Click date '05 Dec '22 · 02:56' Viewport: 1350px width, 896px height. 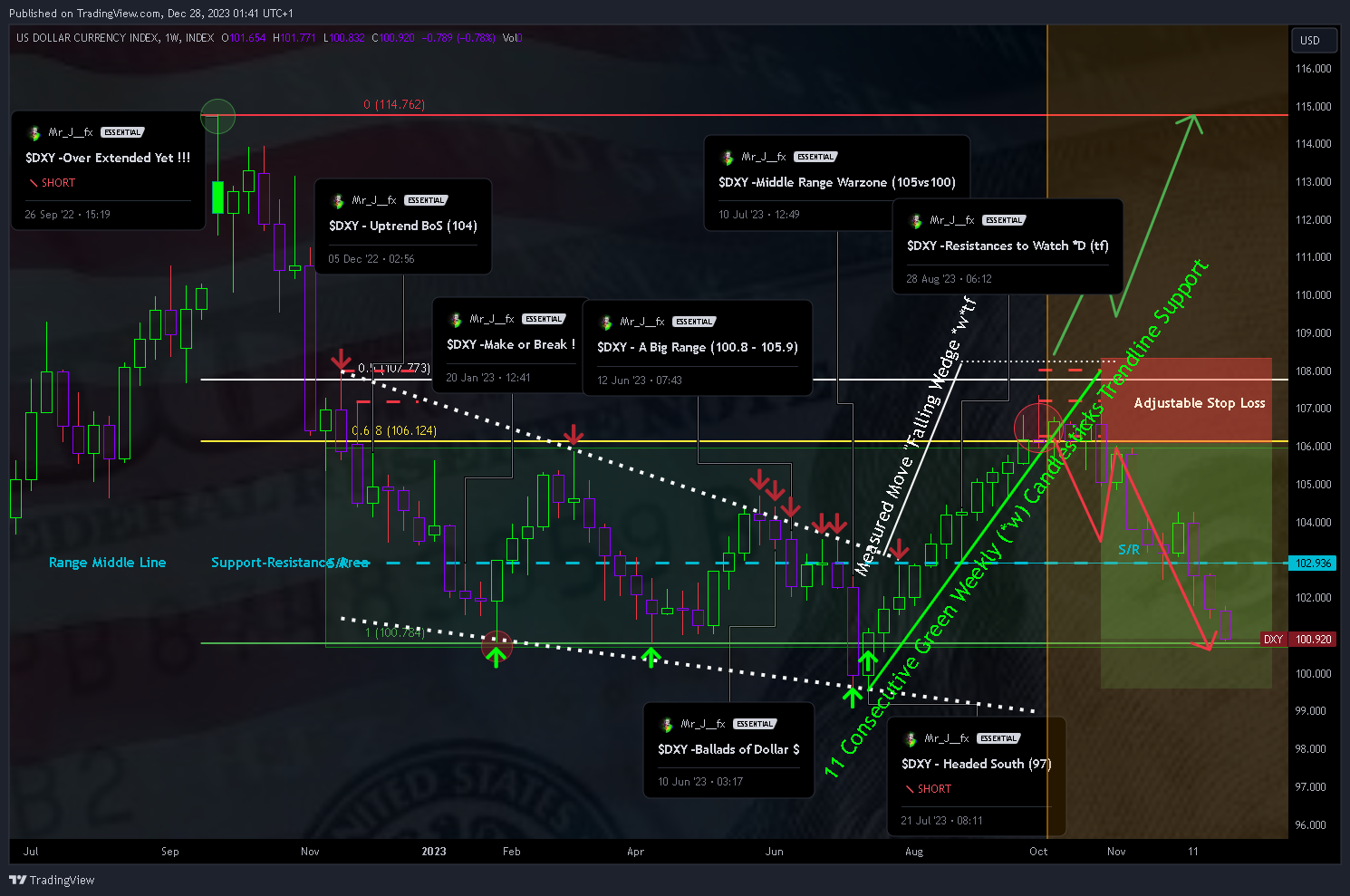pyautogui.click(x=371, y=259)
